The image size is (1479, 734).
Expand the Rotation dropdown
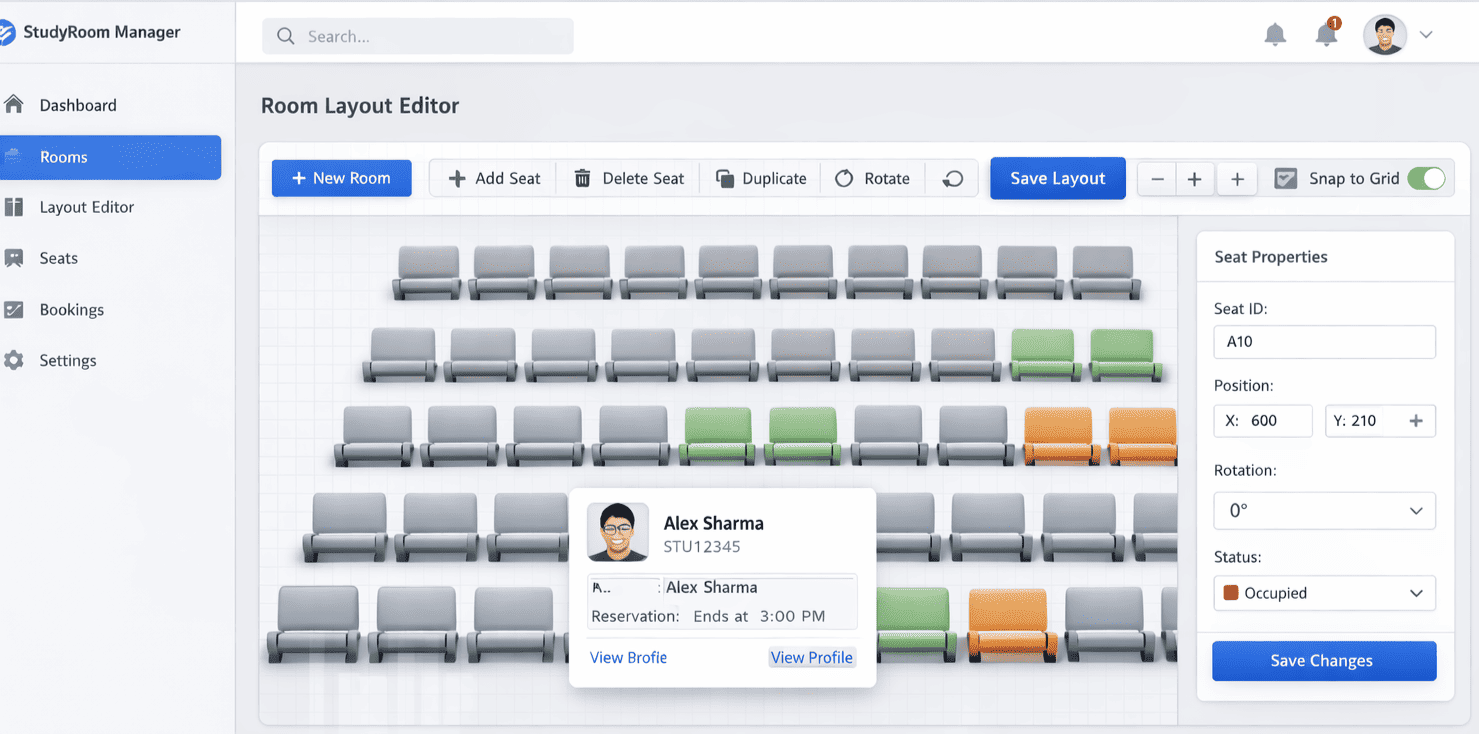[1324, 511]
